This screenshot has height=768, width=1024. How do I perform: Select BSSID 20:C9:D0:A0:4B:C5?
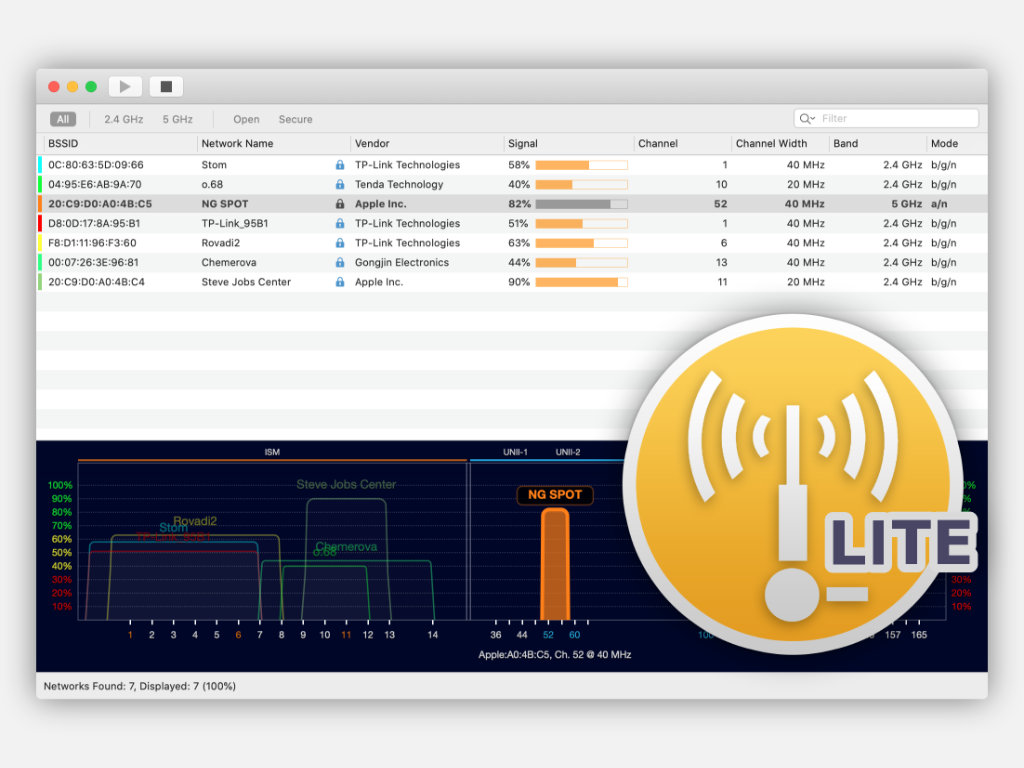tap(100, 204)
